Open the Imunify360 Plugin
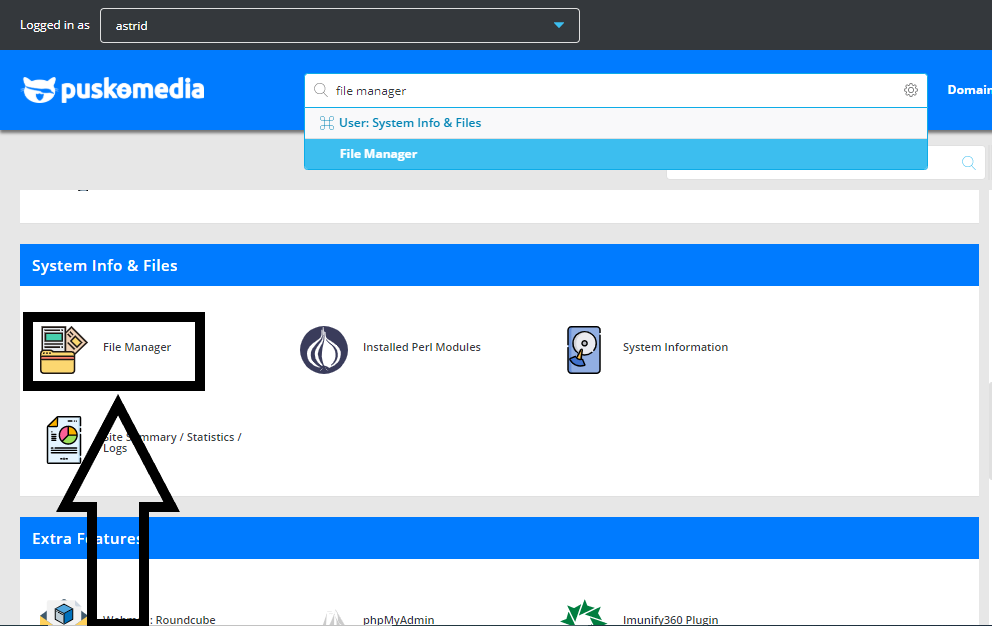Image resolution: width=992 pixels, height=626 pixels. [x=585, y=611]
